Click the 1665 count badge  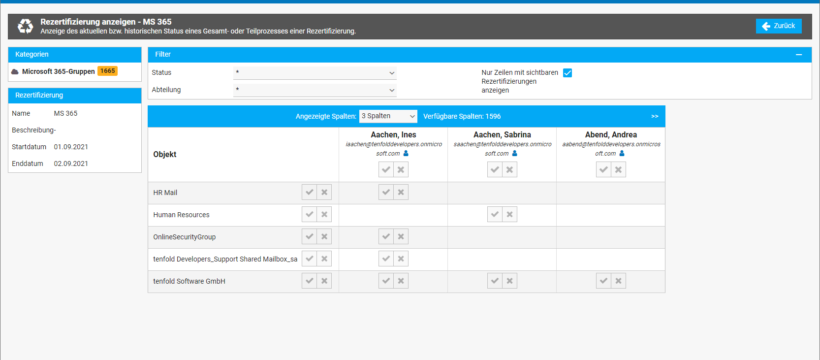(108, 71)
